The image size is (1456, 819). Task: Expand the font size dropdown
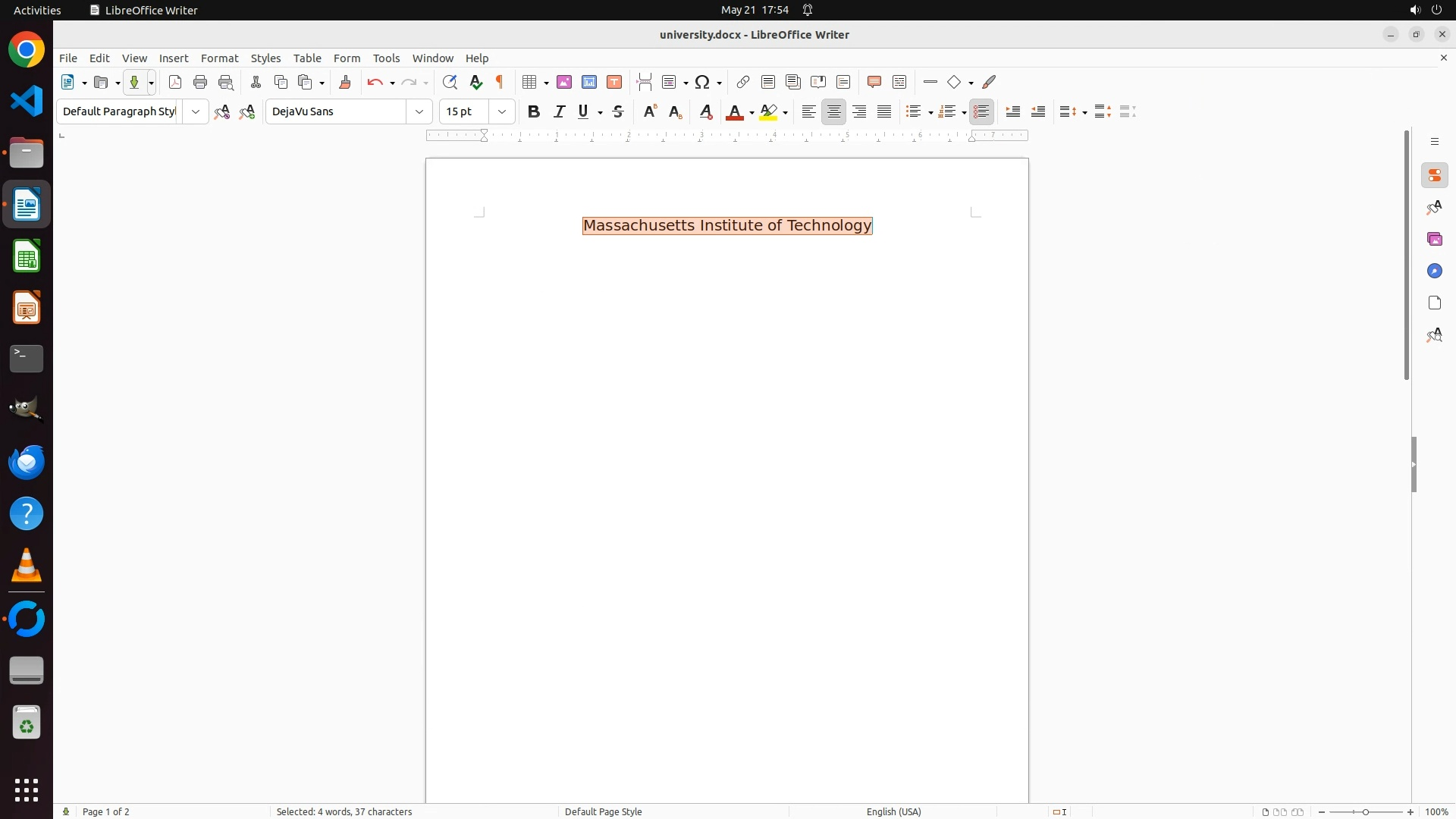tap(502, 112)
